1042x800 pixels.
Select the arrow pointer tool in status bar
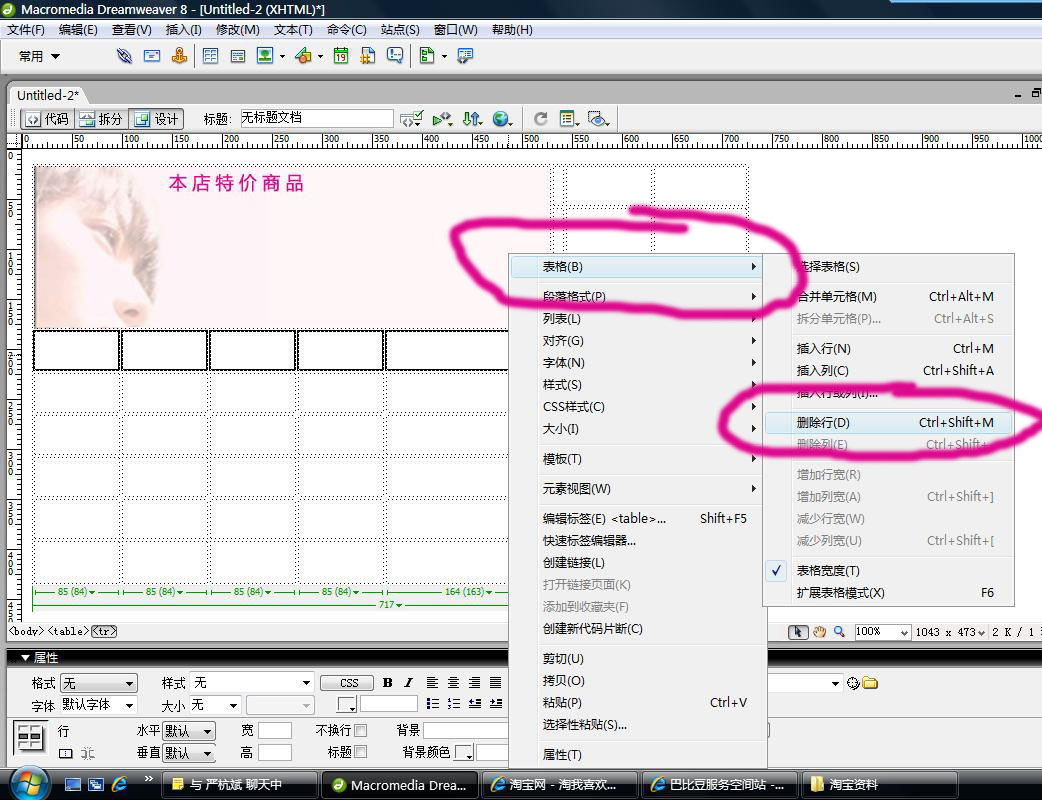click(797, 632)
